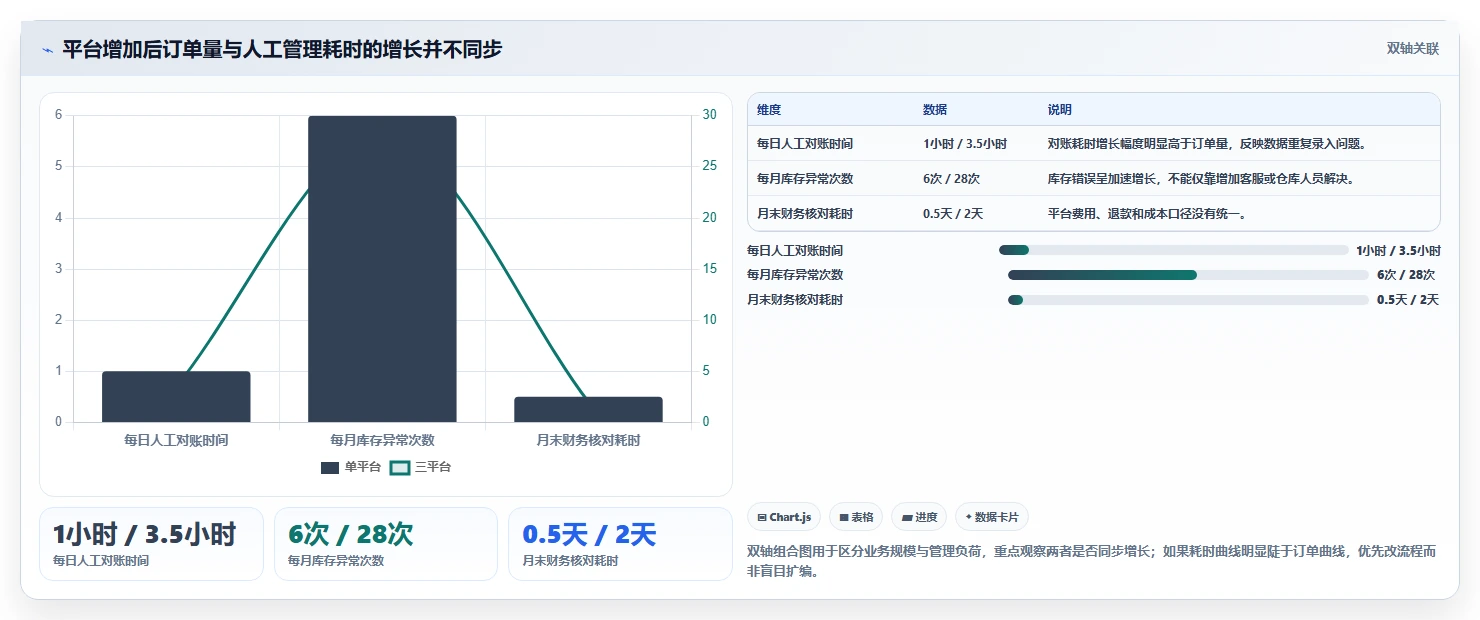Toggle the 三平台 legend item
1480x620 pixels.
(x=420, y=467)
